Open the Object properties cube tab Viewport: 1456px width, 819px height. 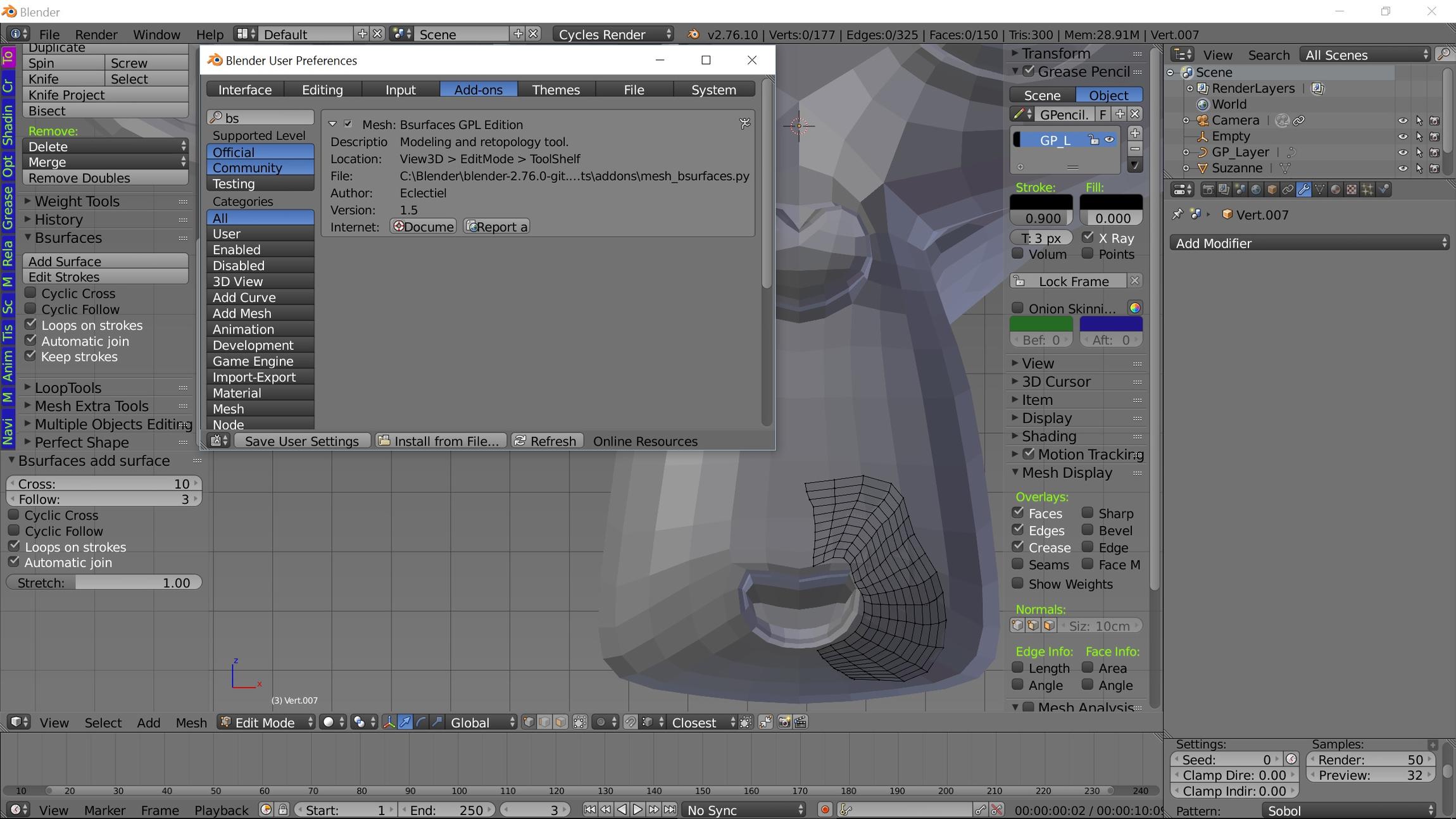(1271, 189)
